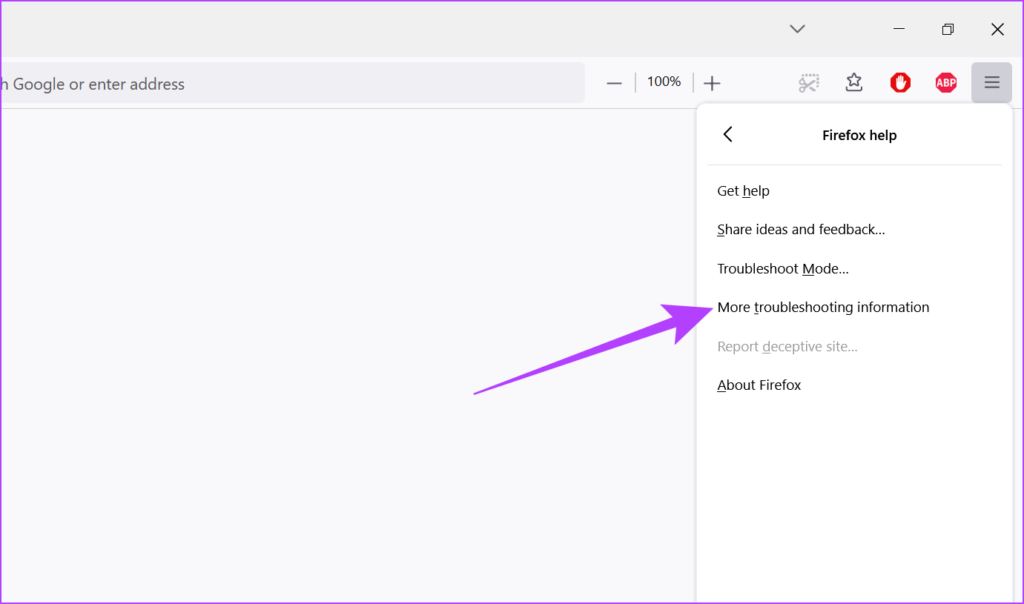Restore down the browser window
This screenshot has width=1024, height=604.
point(947,29)
